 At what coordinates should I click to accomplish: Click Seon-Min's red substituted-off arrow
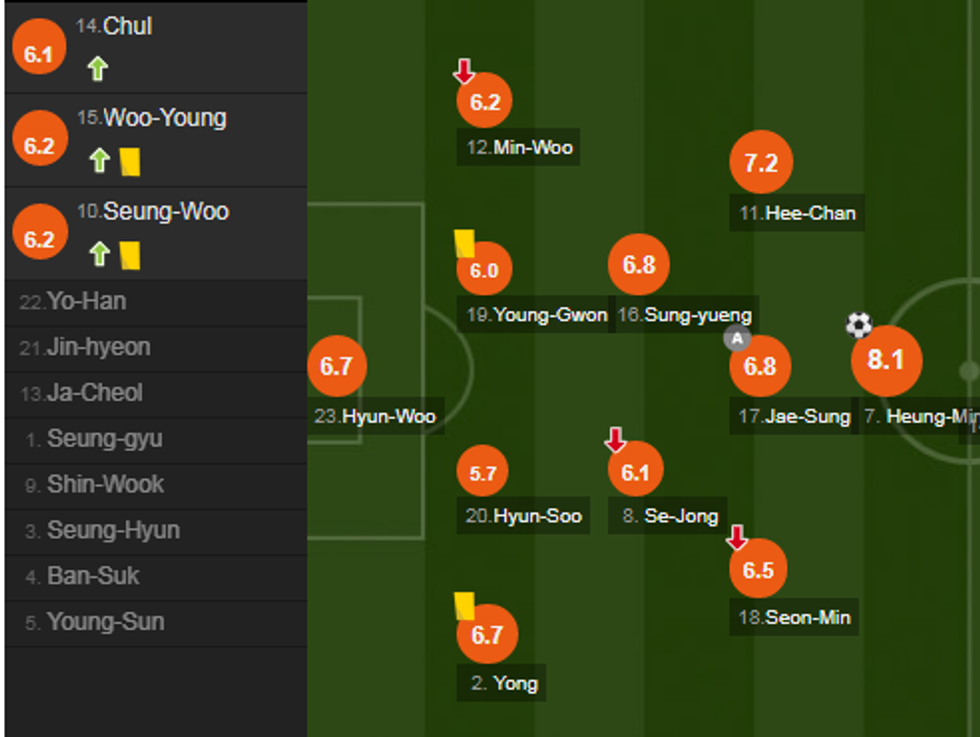pos(737,538)
